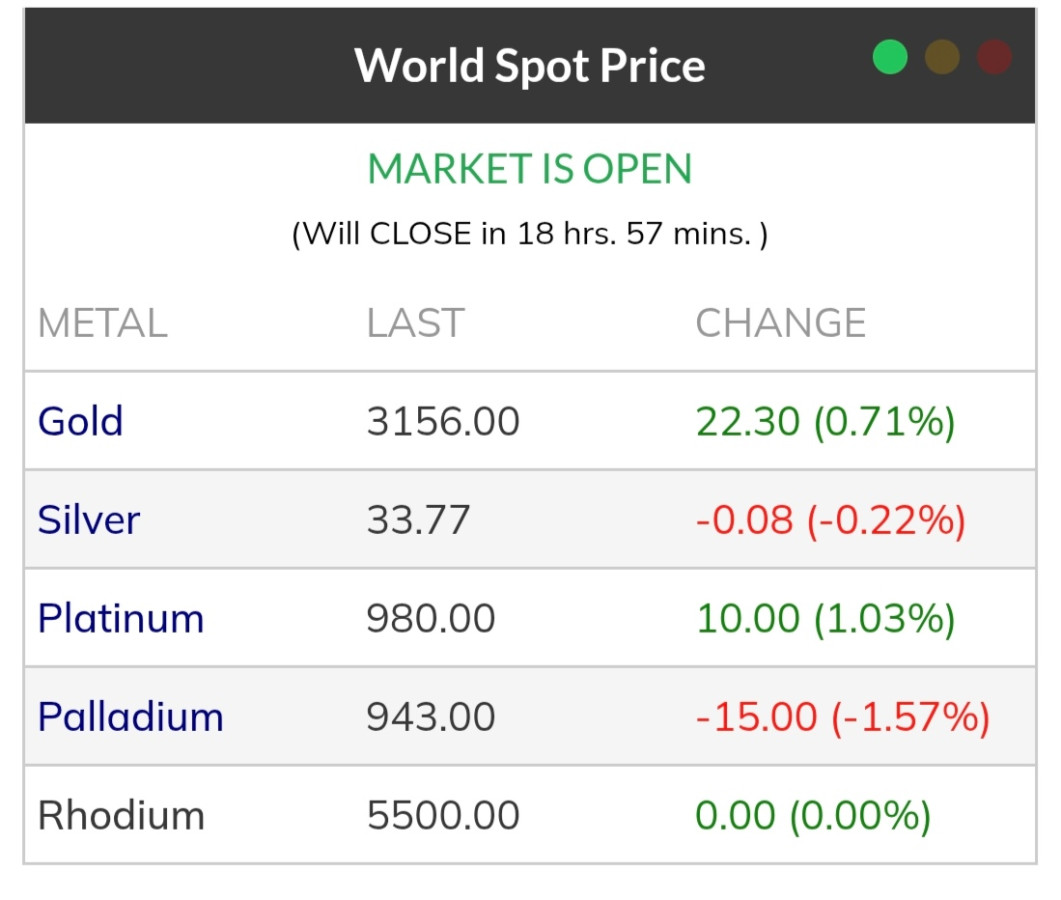Open the Silver metal link
1061x900 pixels.
point(88,520)
